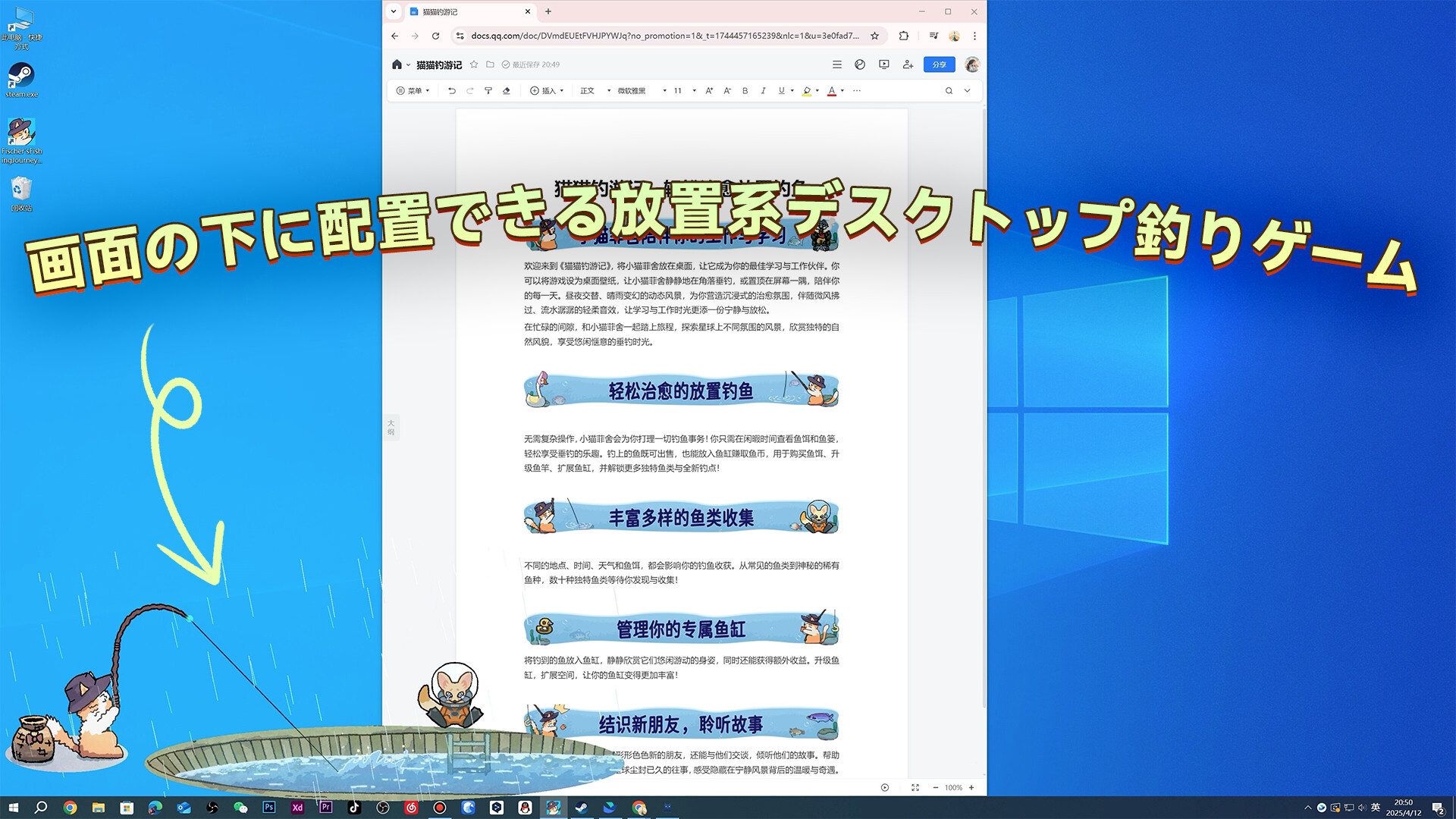This screenshot has width=1456, height=819.
Task: Star the 猫猫钓游记 document as favorite
Action: [474, 64]
